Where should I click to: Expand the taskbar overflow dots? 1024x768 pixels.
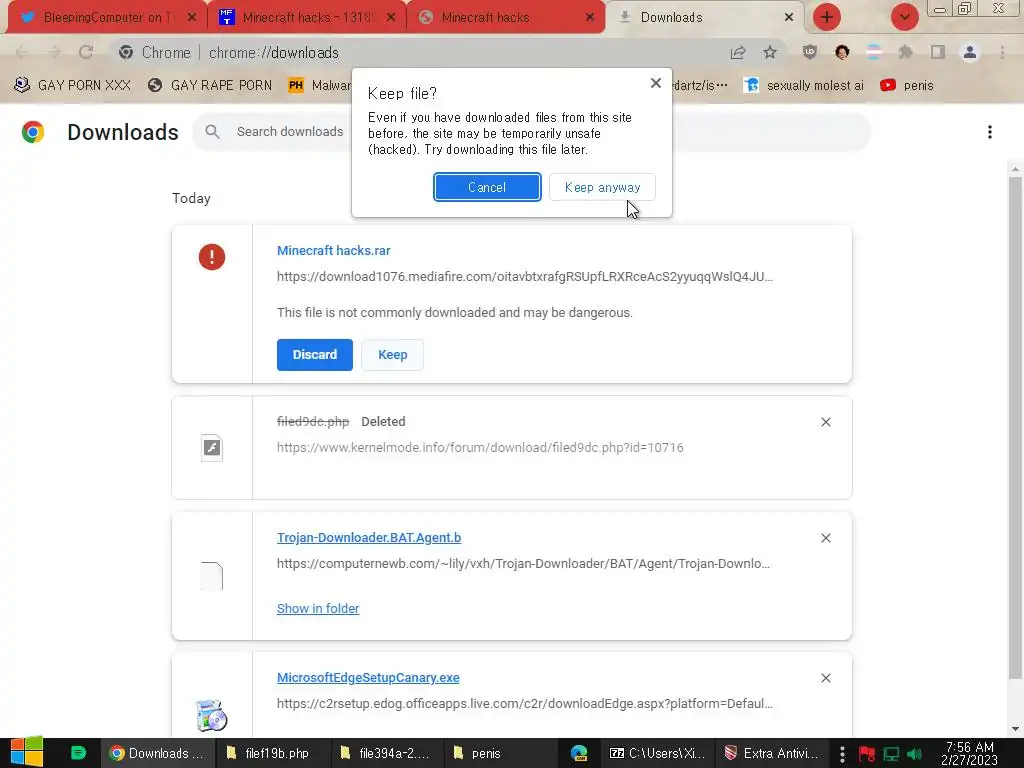tap(842, 754)
